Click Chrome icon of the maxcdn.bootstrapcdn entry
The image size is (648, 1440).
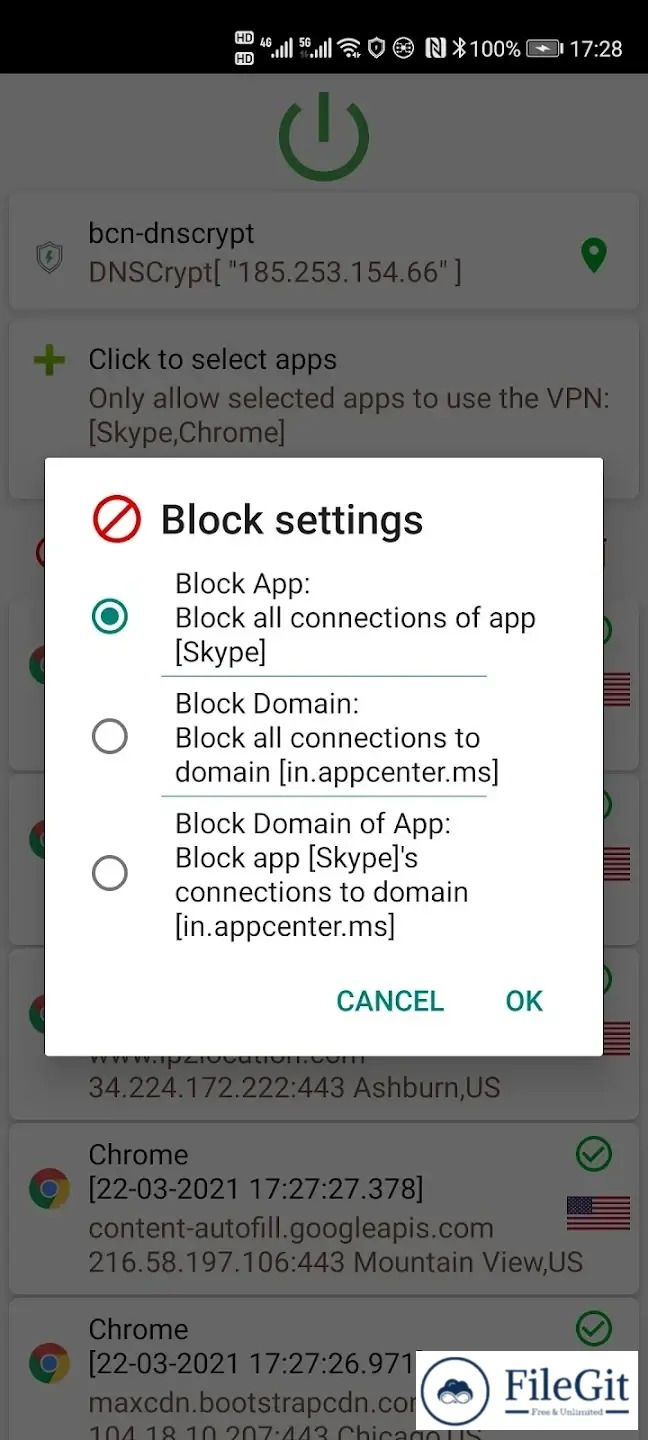pos(49,1363)
